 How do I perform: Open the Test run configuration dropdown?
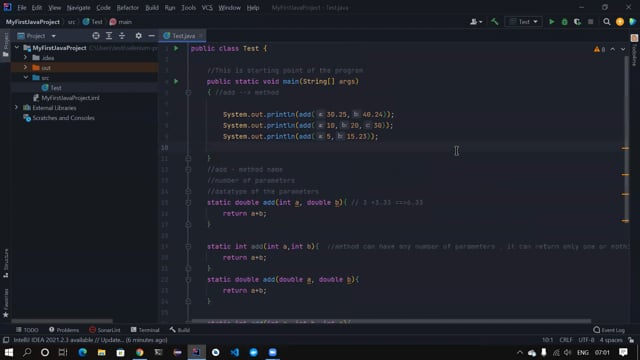[524, 22]
